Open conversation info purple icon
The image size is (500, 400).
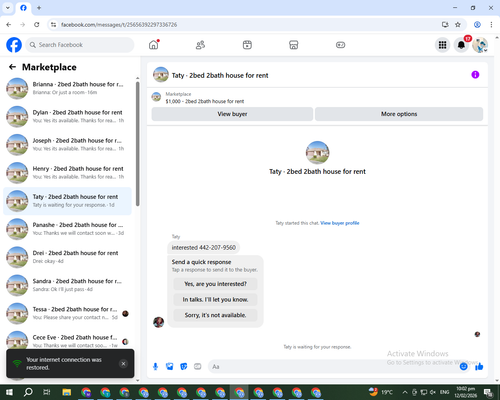(475, 75)
